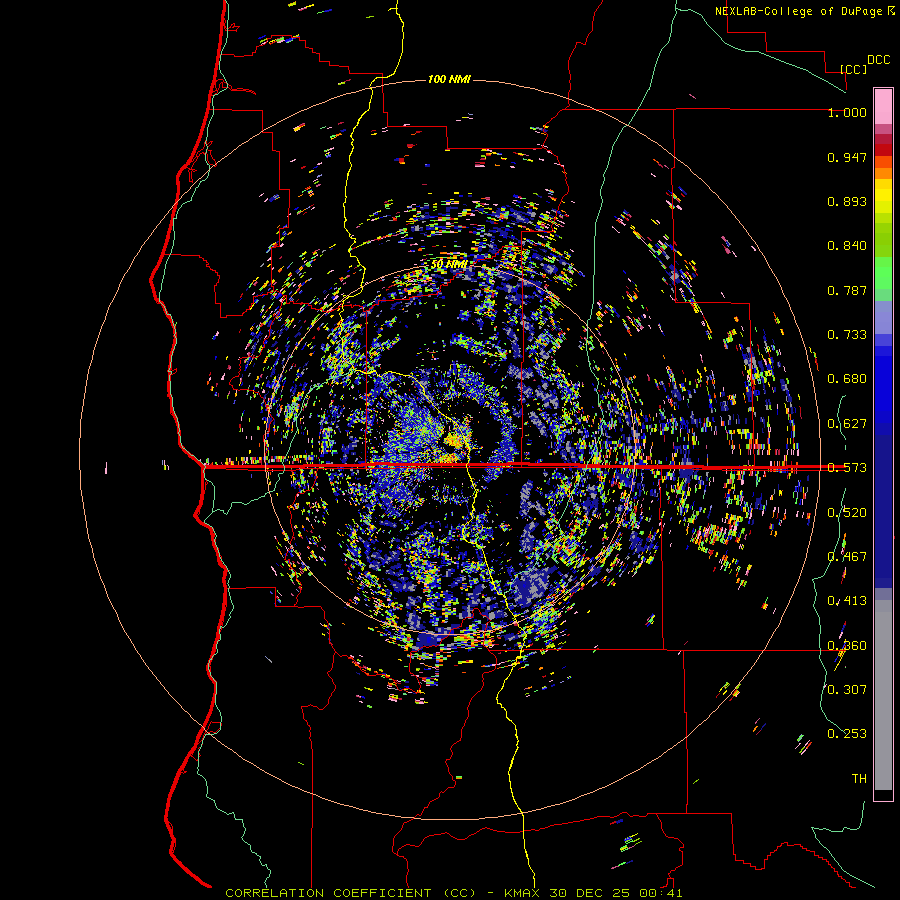The image size is (900, 900).
Task: Select the 0.840 scale value
Action: coord(847,246)
